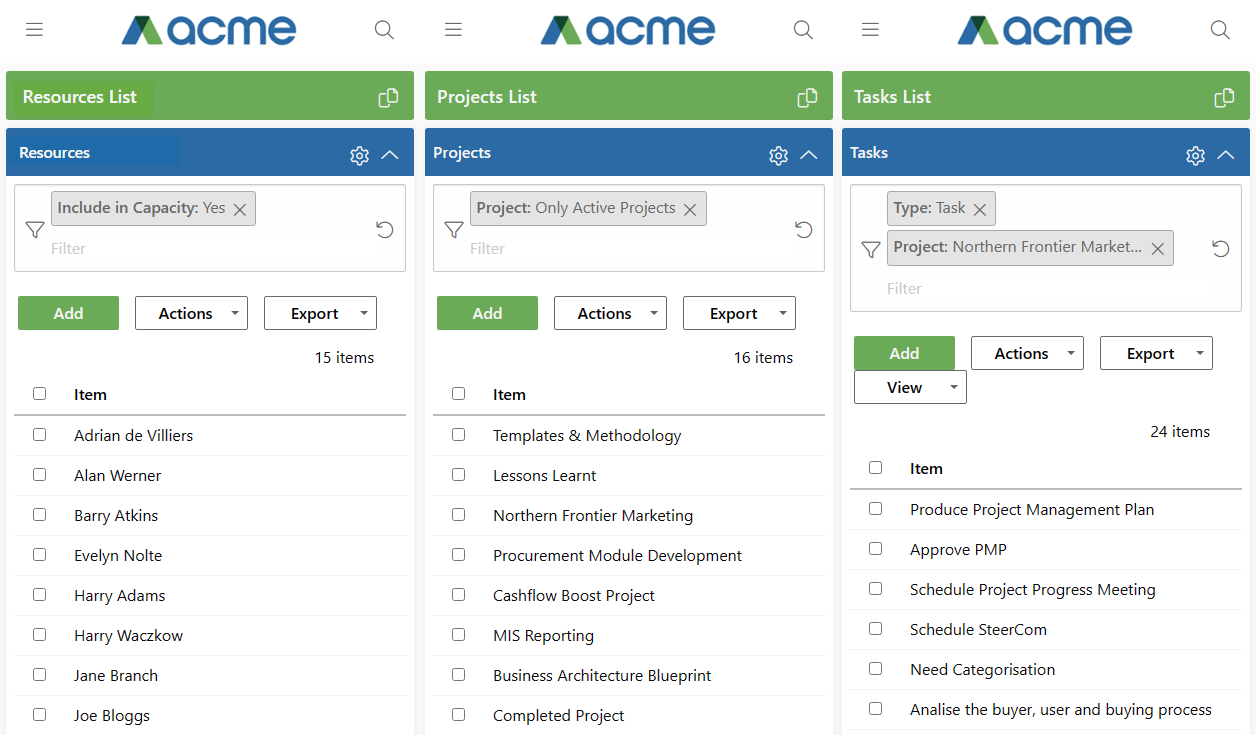1257x735 pixels.
Task: Select all resources via header checkbox
Action: pyautogui.click(x=39, y=394)
